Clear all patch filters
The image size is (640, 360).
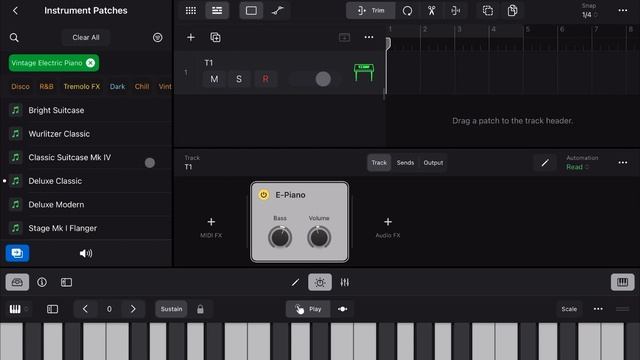point(86,38)
